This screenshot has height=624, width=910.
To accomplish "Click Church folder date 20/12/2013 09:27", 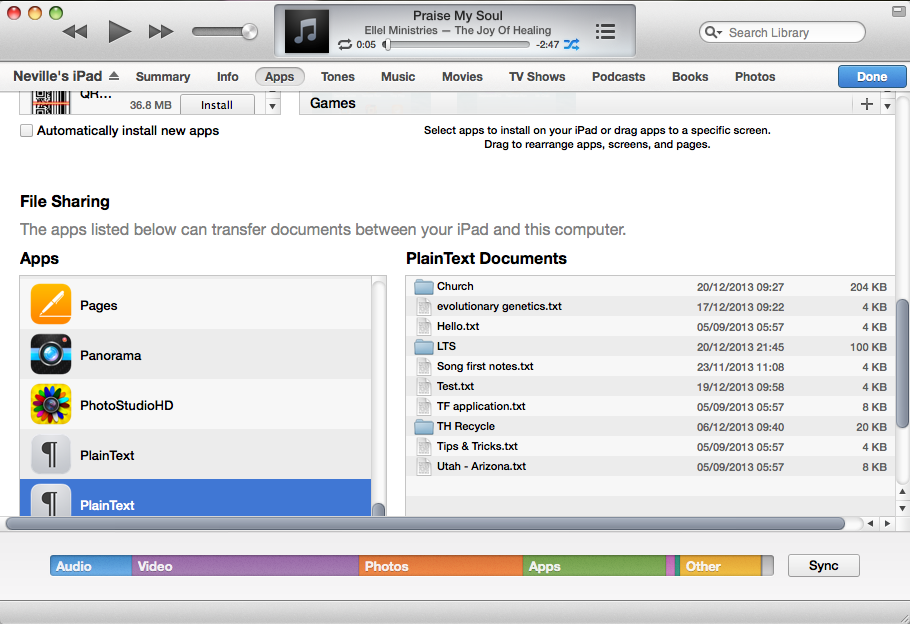I will tap(740, 287).
